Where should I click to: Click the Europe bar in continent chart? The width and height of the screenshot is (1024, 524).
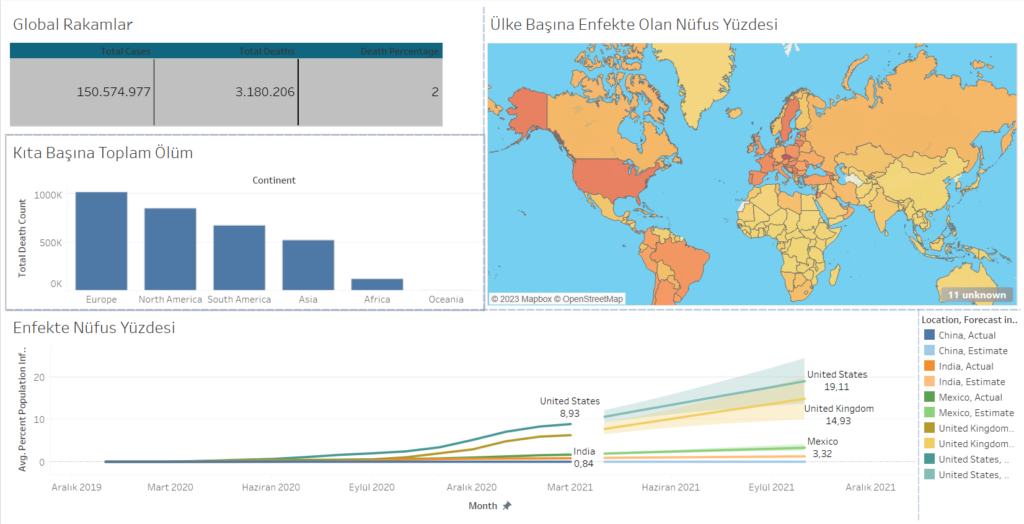101,240
